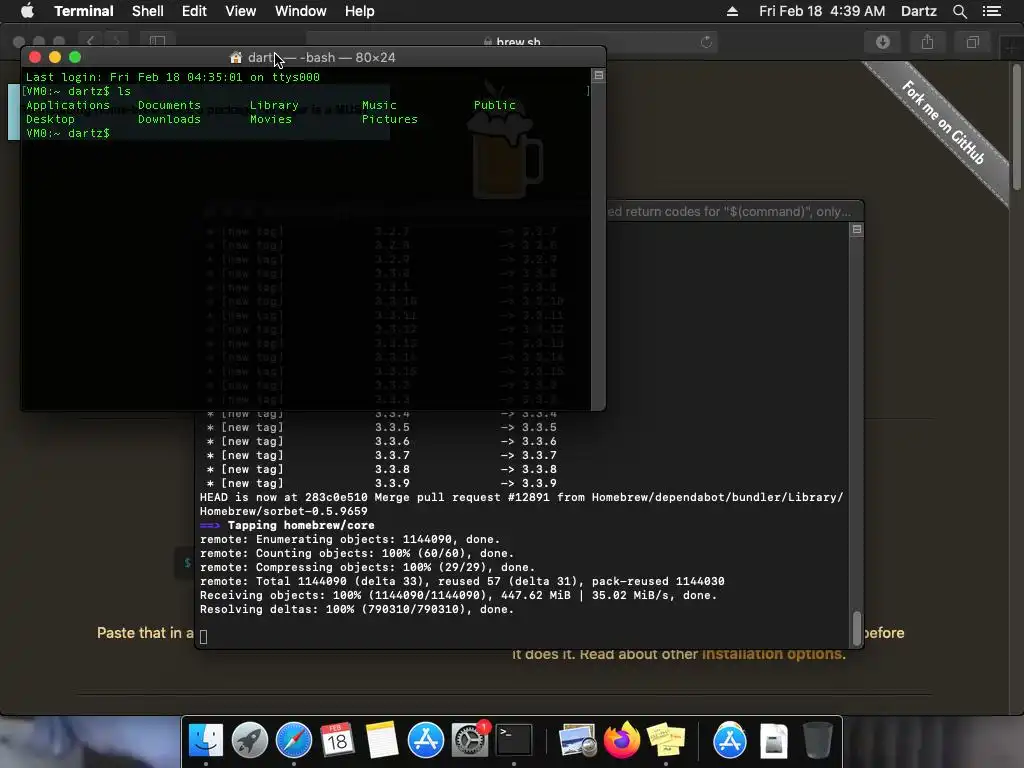
Task: Open the document stack in Dock
Action: tap(774, 740)
